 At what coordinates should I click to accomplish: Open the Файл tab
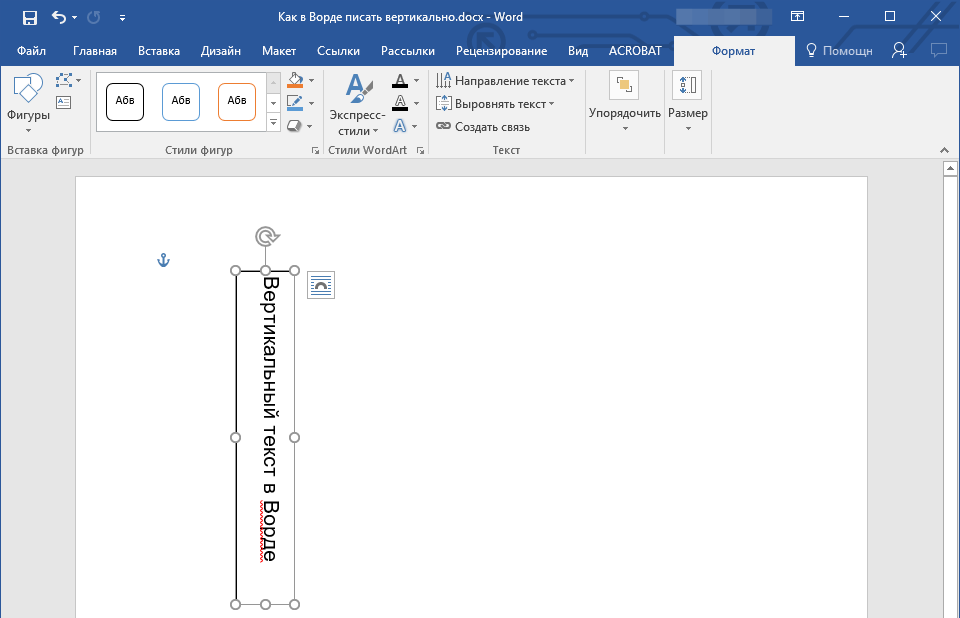click(31, 51)
